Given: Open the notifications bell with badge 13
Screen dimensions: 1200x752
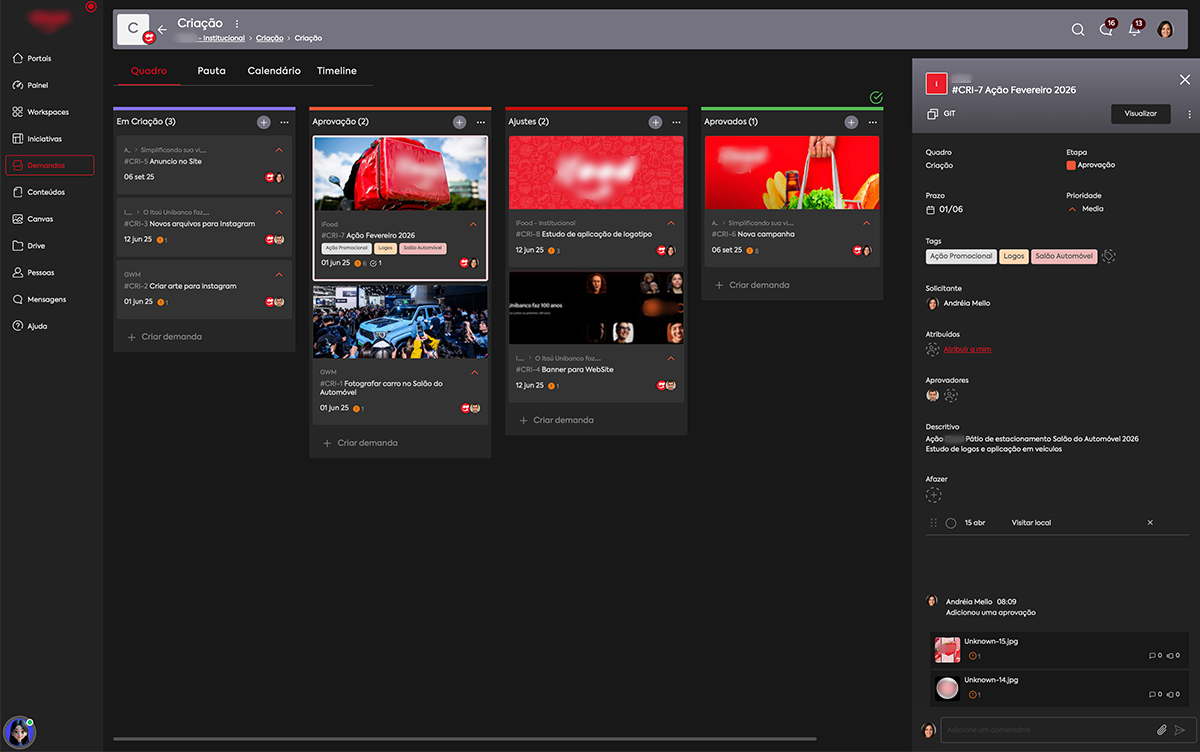Looking at the screenshot, I should pos(1134,30).
